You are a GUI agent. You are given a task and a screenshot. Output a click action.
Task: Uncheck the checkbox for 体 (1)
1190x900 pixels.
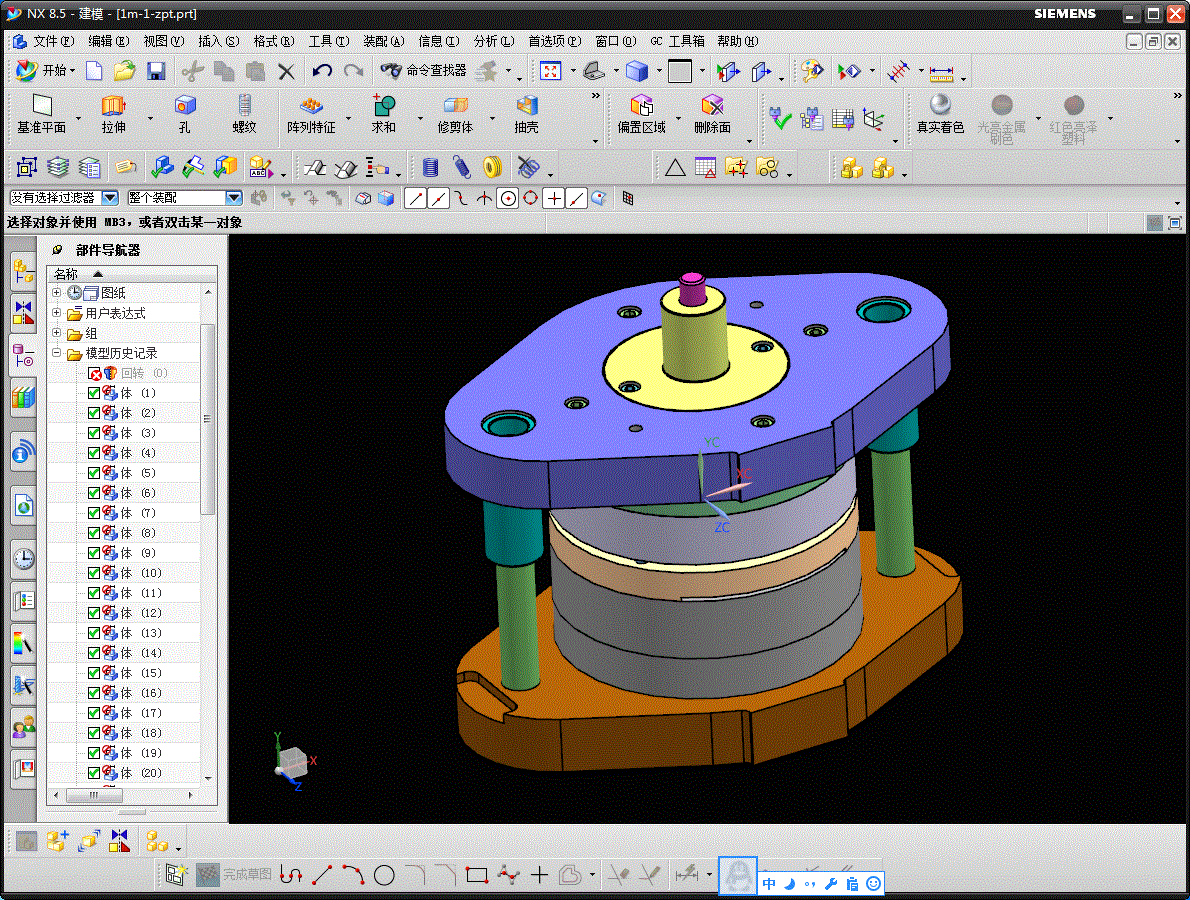click(x=94, y=393)
